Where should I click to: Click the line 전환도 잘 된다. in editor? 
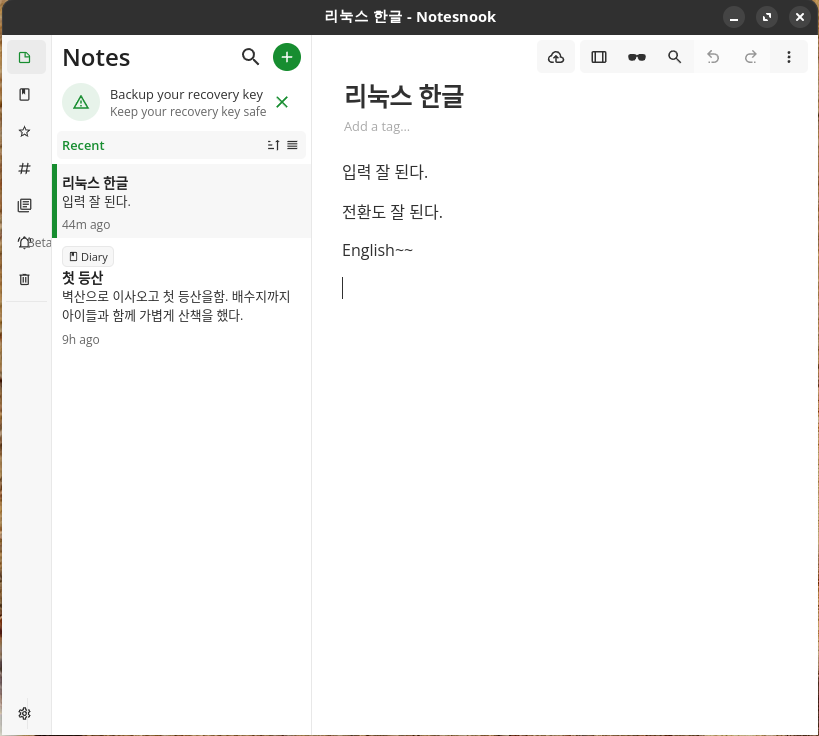tap(392, 212)
